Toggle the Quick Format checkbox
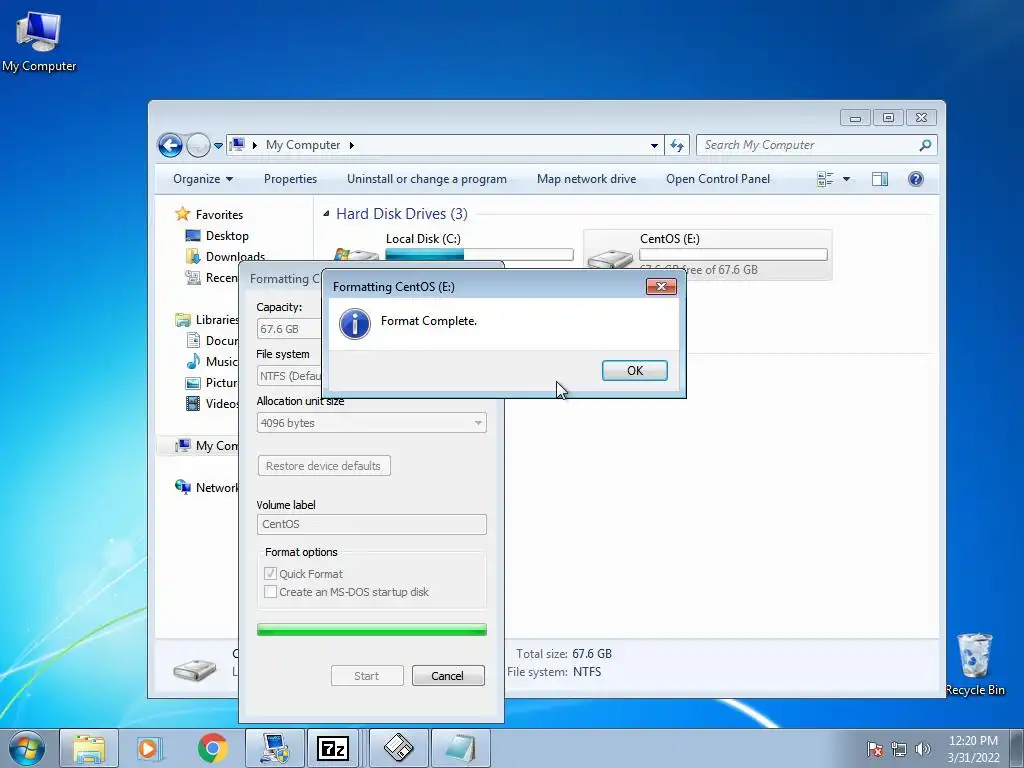1024x768 pixels. (x=270, y=573)
